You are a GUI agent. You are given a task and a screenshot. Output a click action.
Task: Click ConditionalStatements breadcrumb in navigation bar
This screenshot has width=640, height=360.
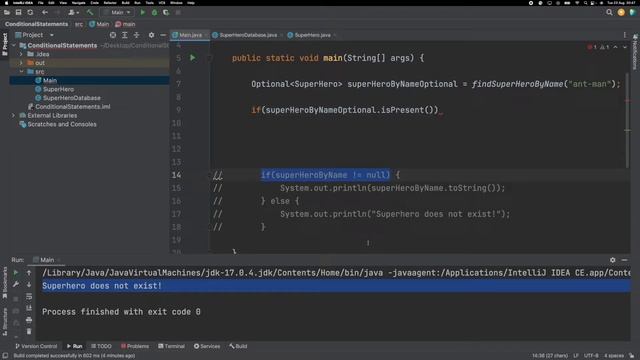[x=37, y=24]
